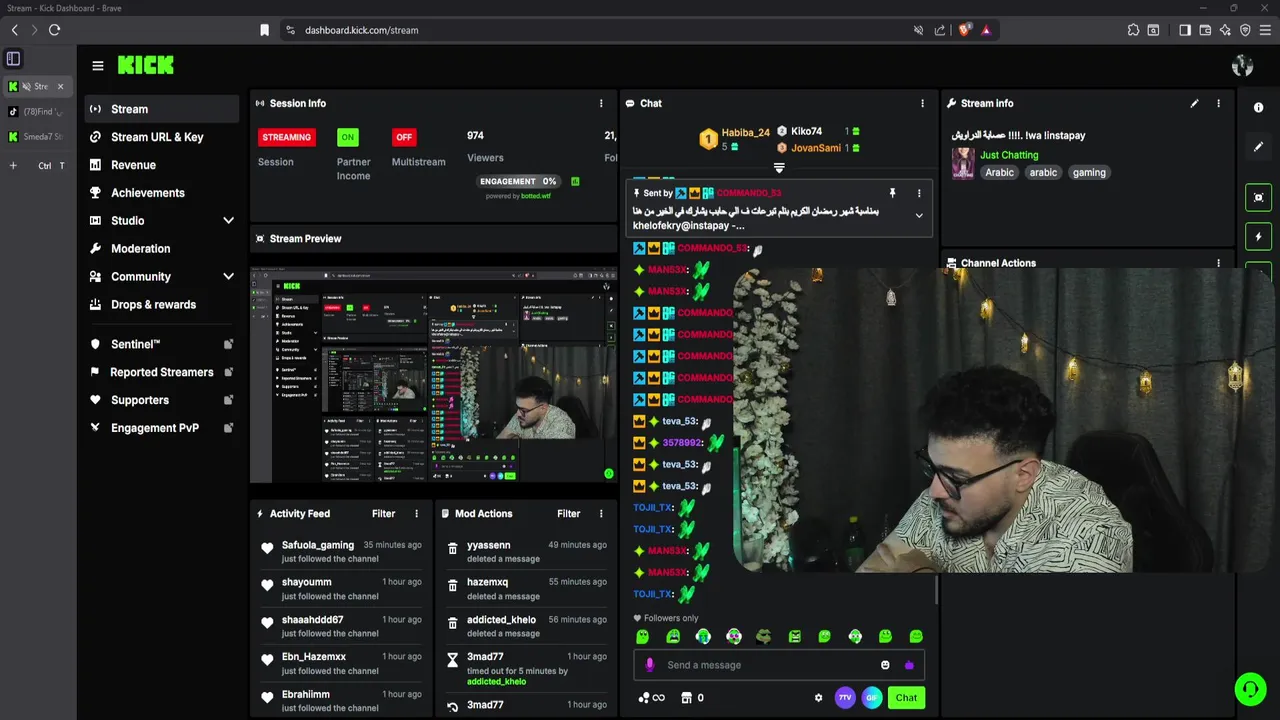Click the channel points infinity icon
1280x720 pixels.
(x=651, y=698)
